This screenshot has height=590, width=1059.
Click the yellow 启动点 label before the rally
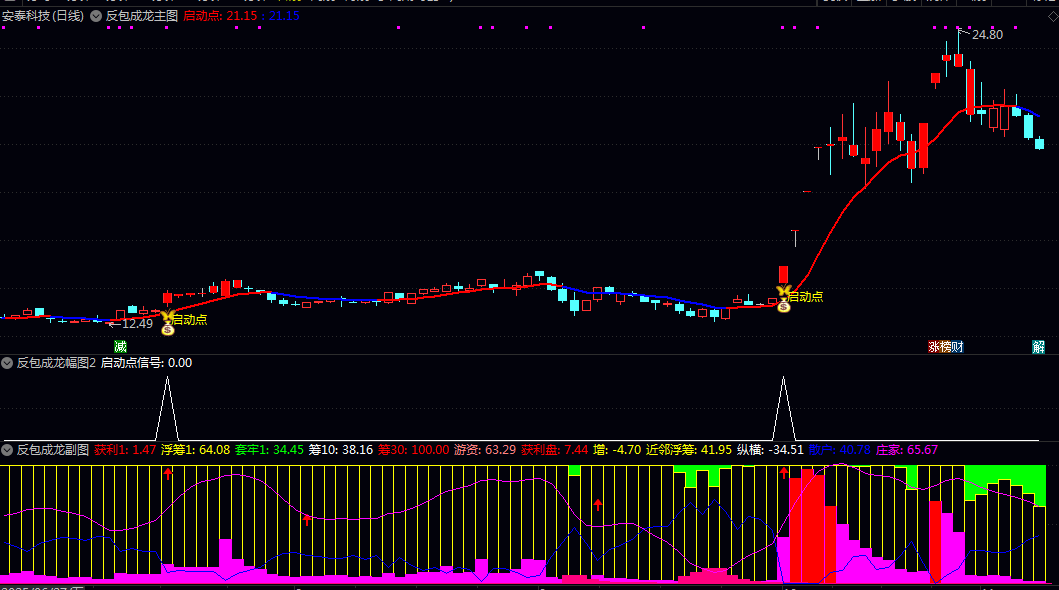click(x=806, y=297)
